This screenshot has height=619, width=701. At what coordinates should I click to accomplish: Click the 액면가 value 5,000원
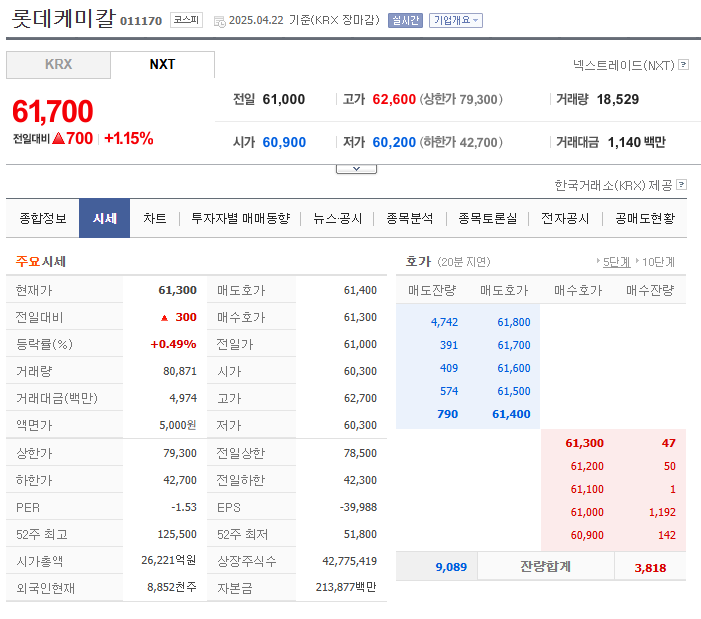[x=178, y=425]
